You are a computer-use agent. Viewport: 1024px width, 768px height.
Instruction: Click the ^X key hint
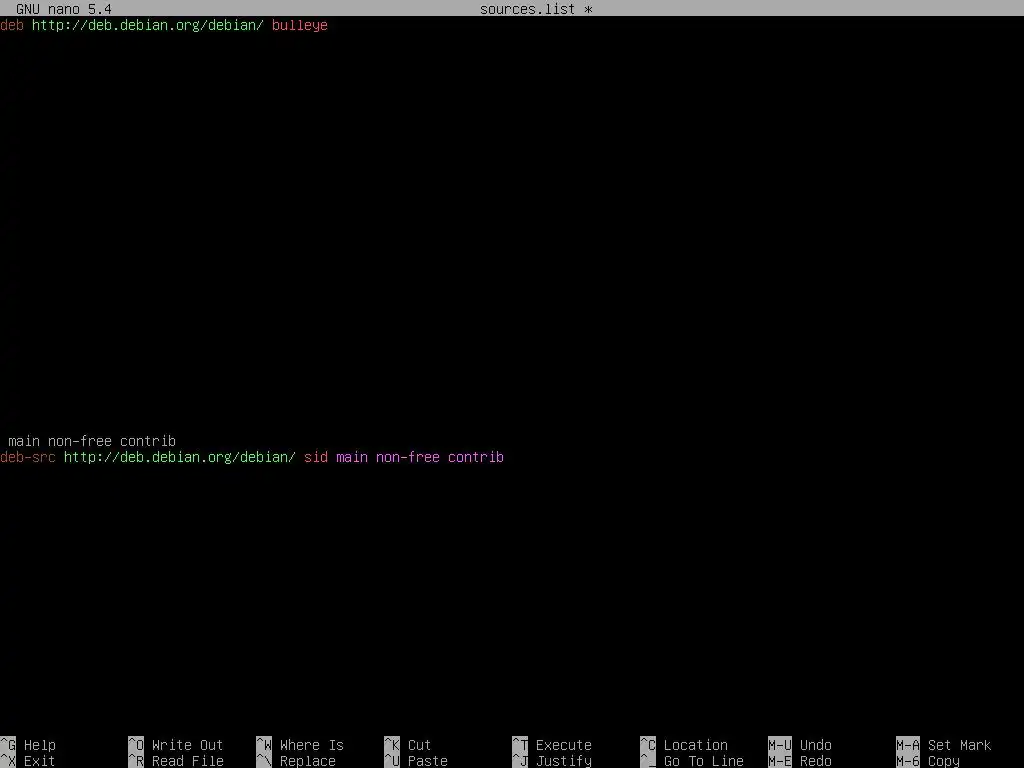click(8, 761)
